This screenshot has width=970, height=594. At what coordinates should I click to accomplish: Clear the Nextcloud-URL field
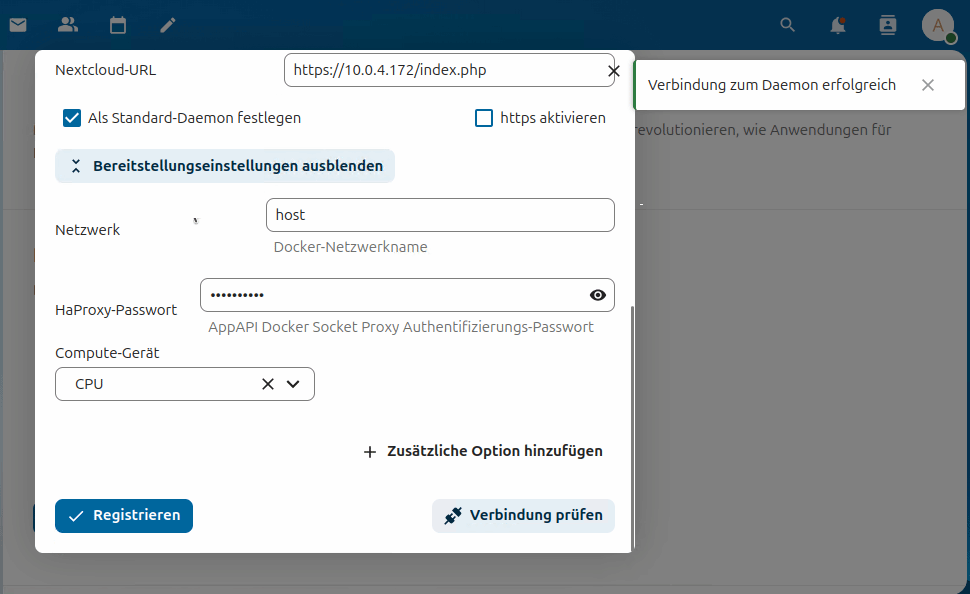click(613, 70)
